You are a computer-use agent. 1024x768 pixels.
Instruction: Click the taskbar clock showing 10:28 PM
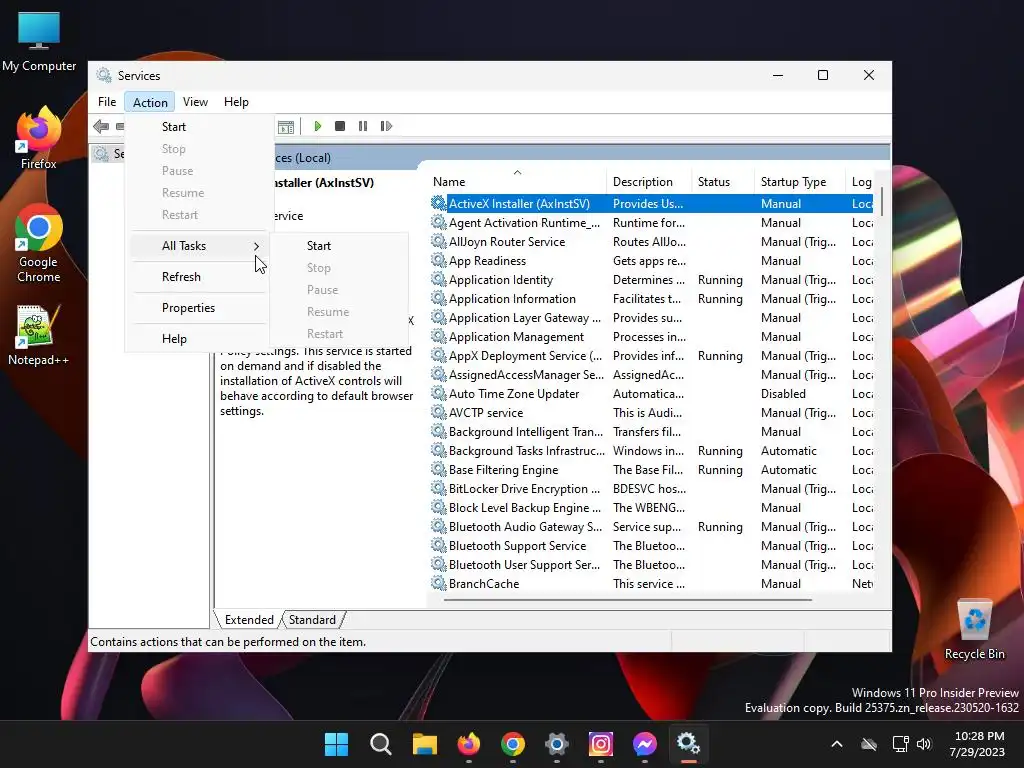click(x=977, y=744)
